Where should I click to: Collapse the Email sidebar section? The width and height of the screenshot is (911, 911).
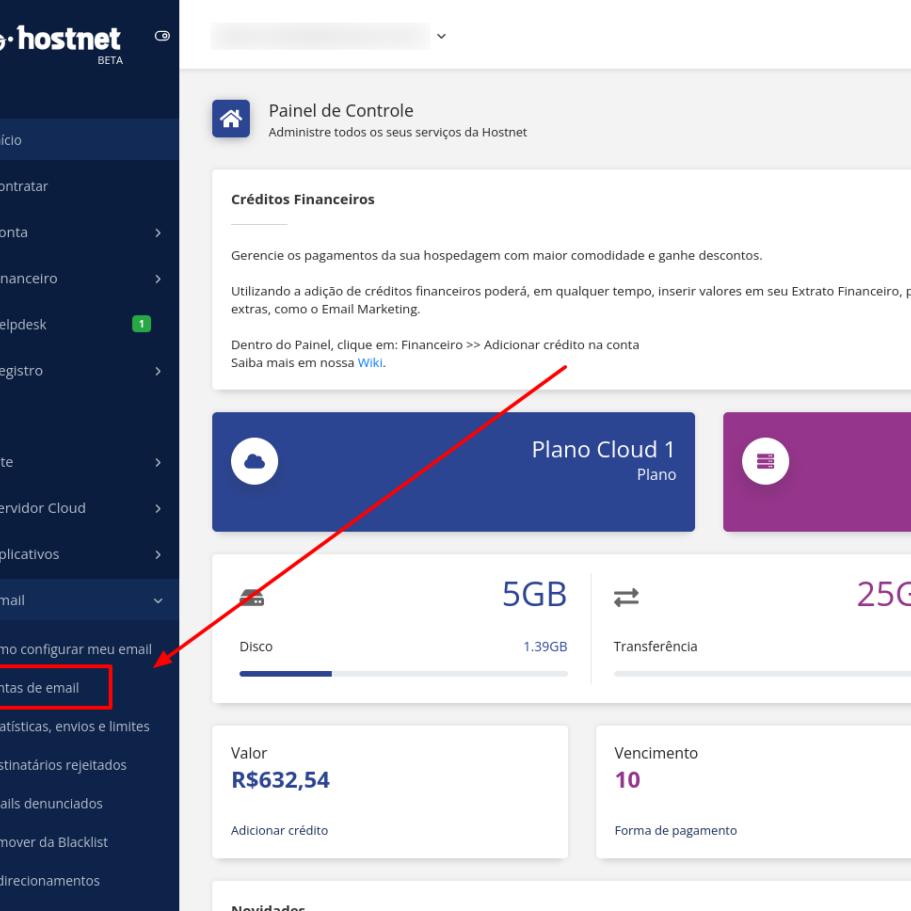coord(158,601)
